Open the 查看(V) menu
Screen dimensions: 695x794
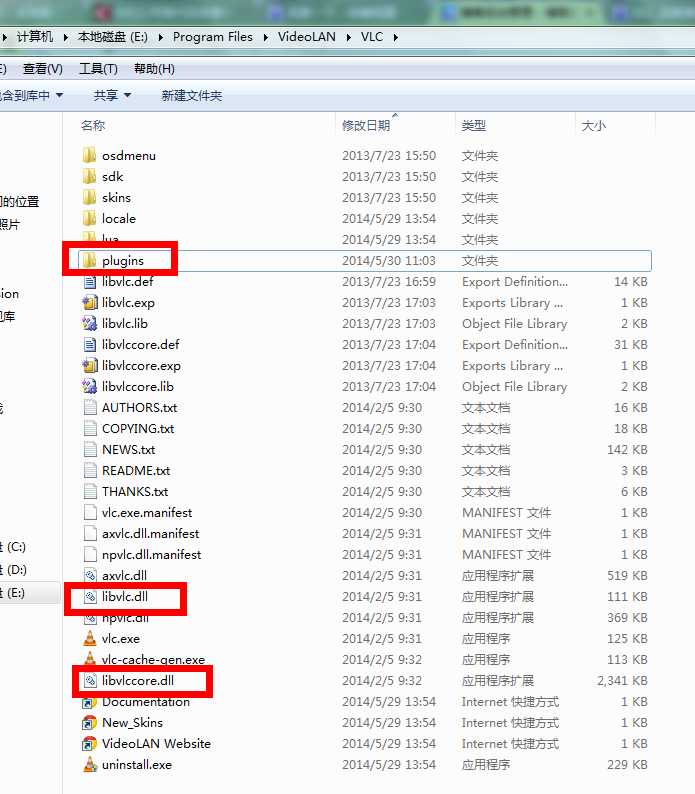tap(43, 69)
